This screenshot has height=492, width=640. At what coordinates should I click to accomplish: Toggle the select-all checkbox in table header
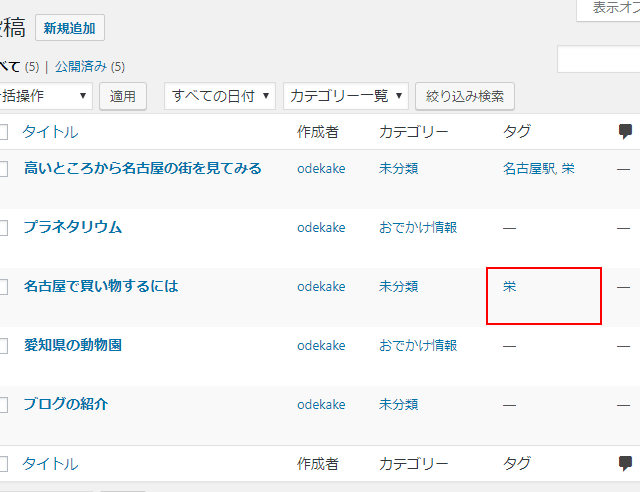[3, 132]
